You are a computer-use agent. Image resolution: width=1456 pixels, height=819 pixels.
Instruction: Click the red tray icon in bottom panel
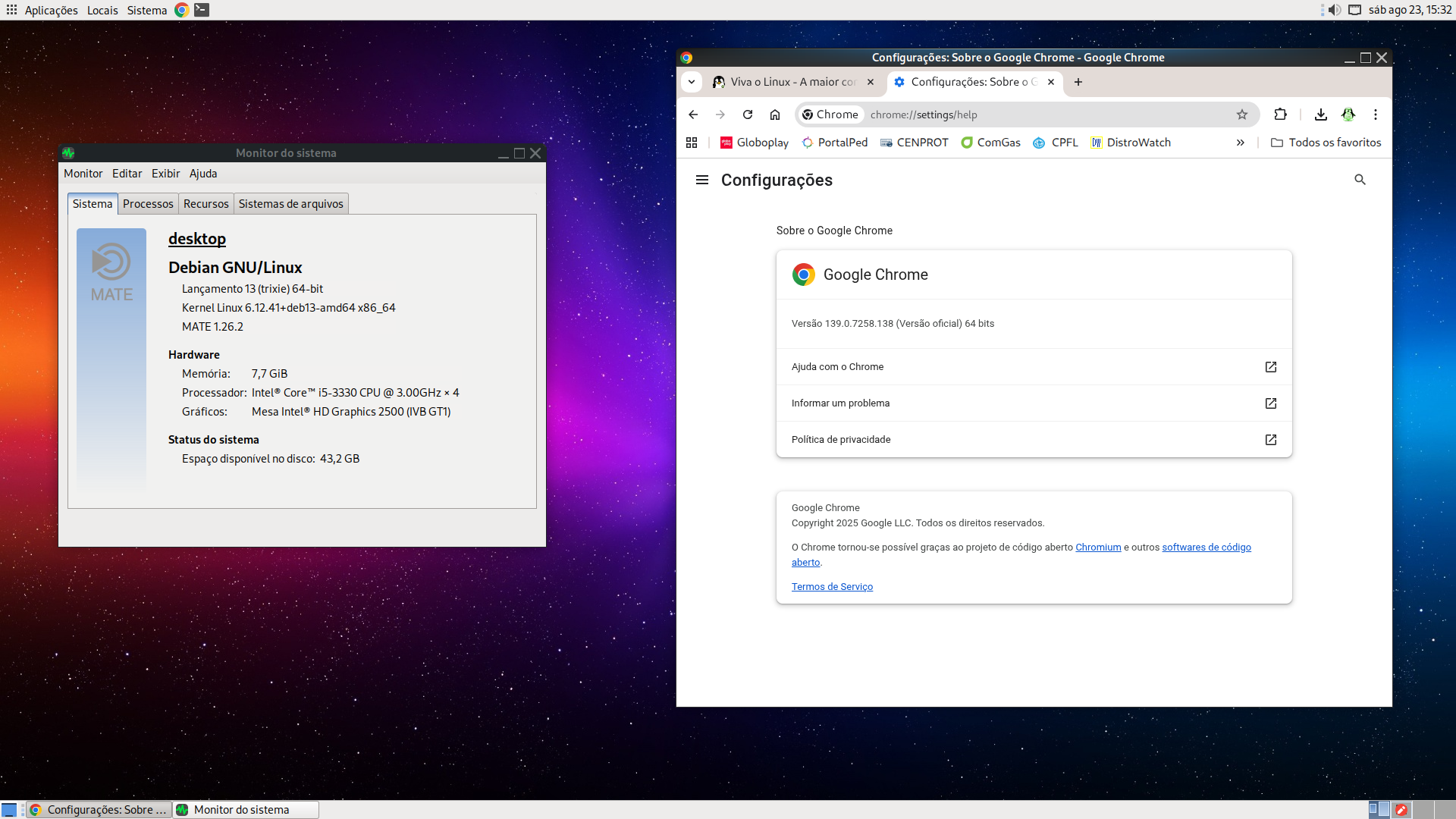[1401, 810]
